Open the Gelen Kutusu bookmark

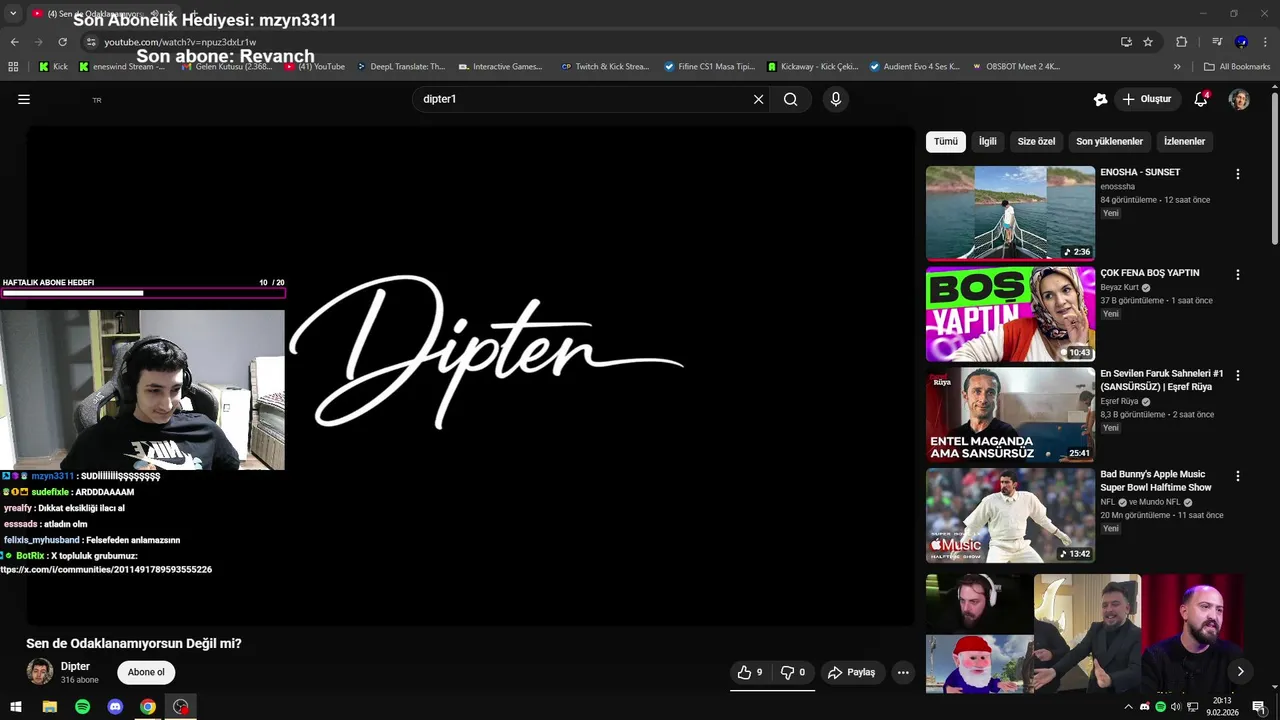click(x=227, y=67)
